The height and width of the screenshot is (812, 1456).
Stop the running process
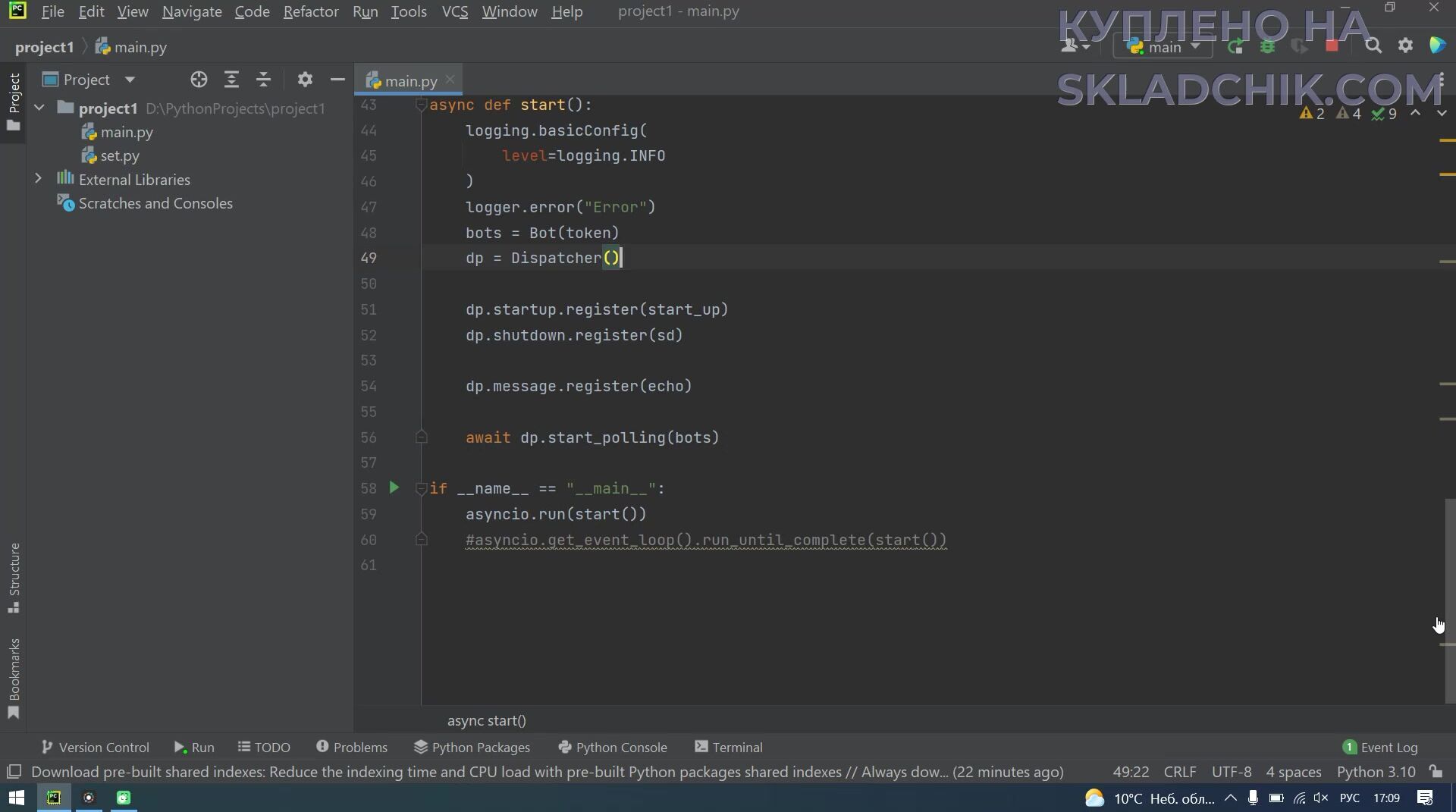pyautogui.click(x=1332, y=46)
